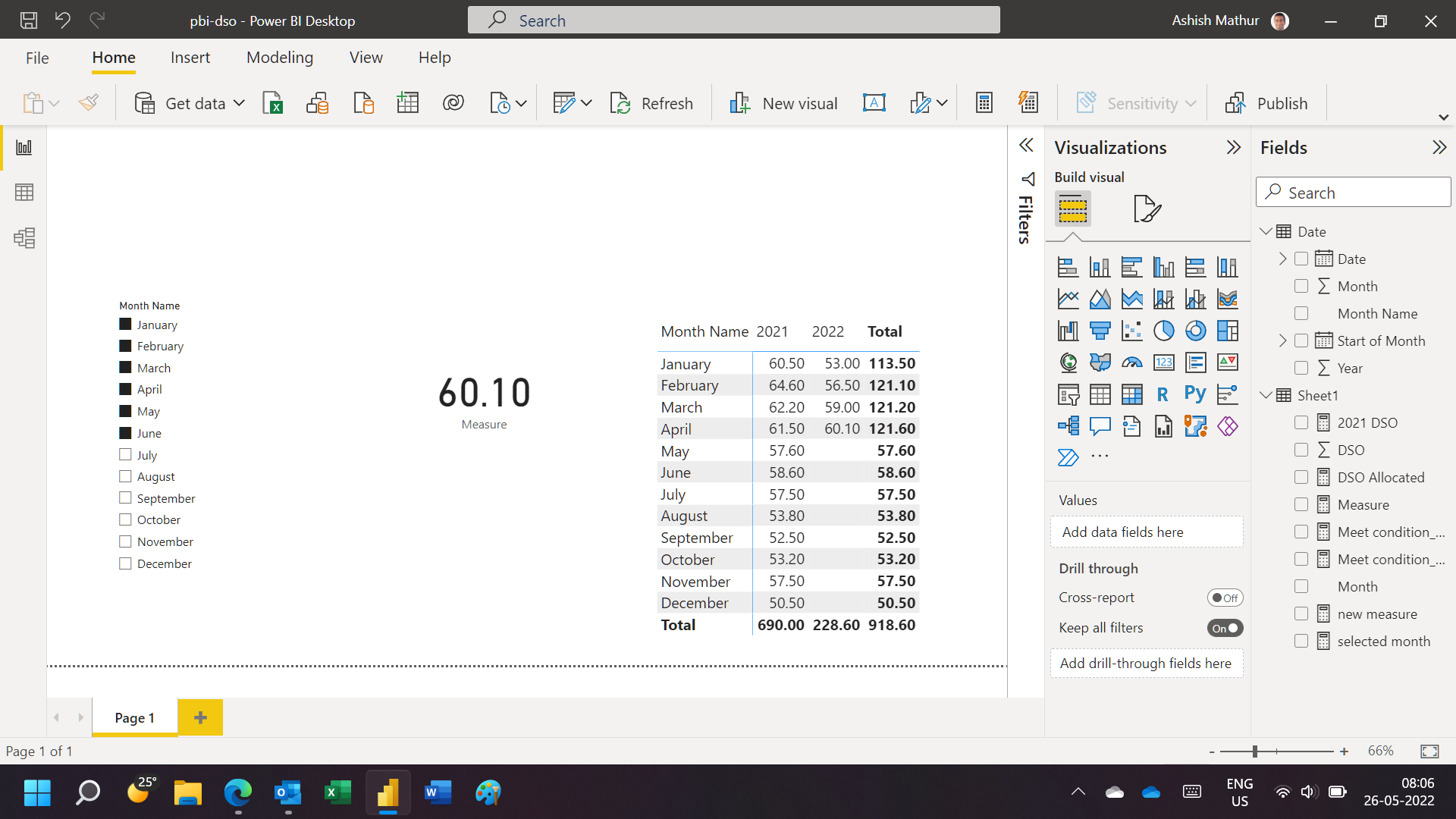Open the Format visual pane icon
The height and width of the screenshot is (819, 1456).
[x=1147, y=209]
